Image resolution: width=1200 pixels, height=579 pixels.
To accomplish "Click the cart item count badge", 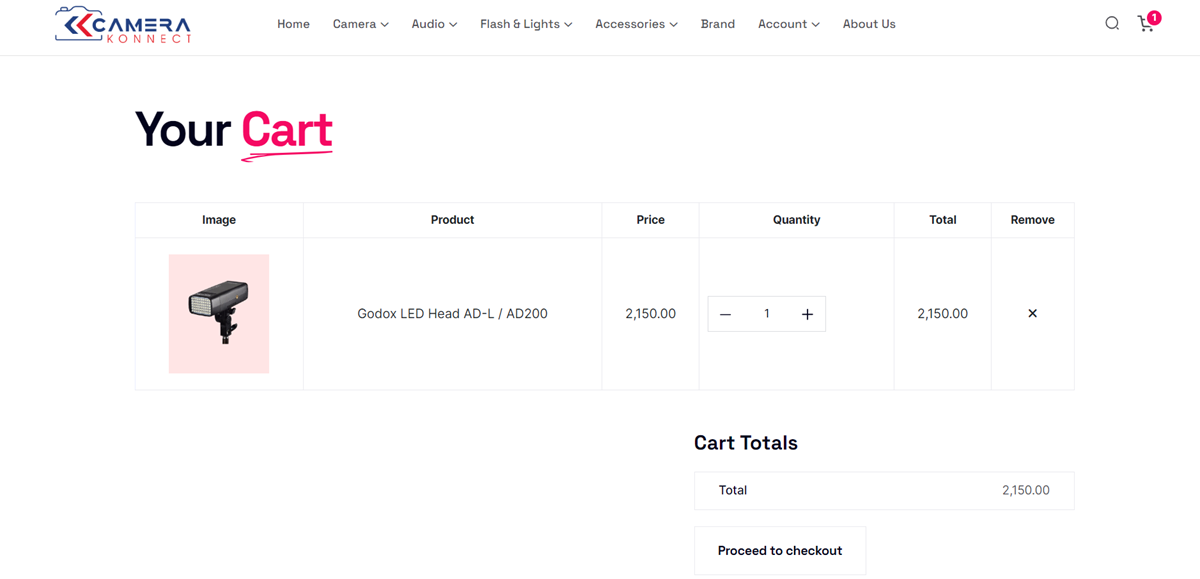I will (1154, 17).
